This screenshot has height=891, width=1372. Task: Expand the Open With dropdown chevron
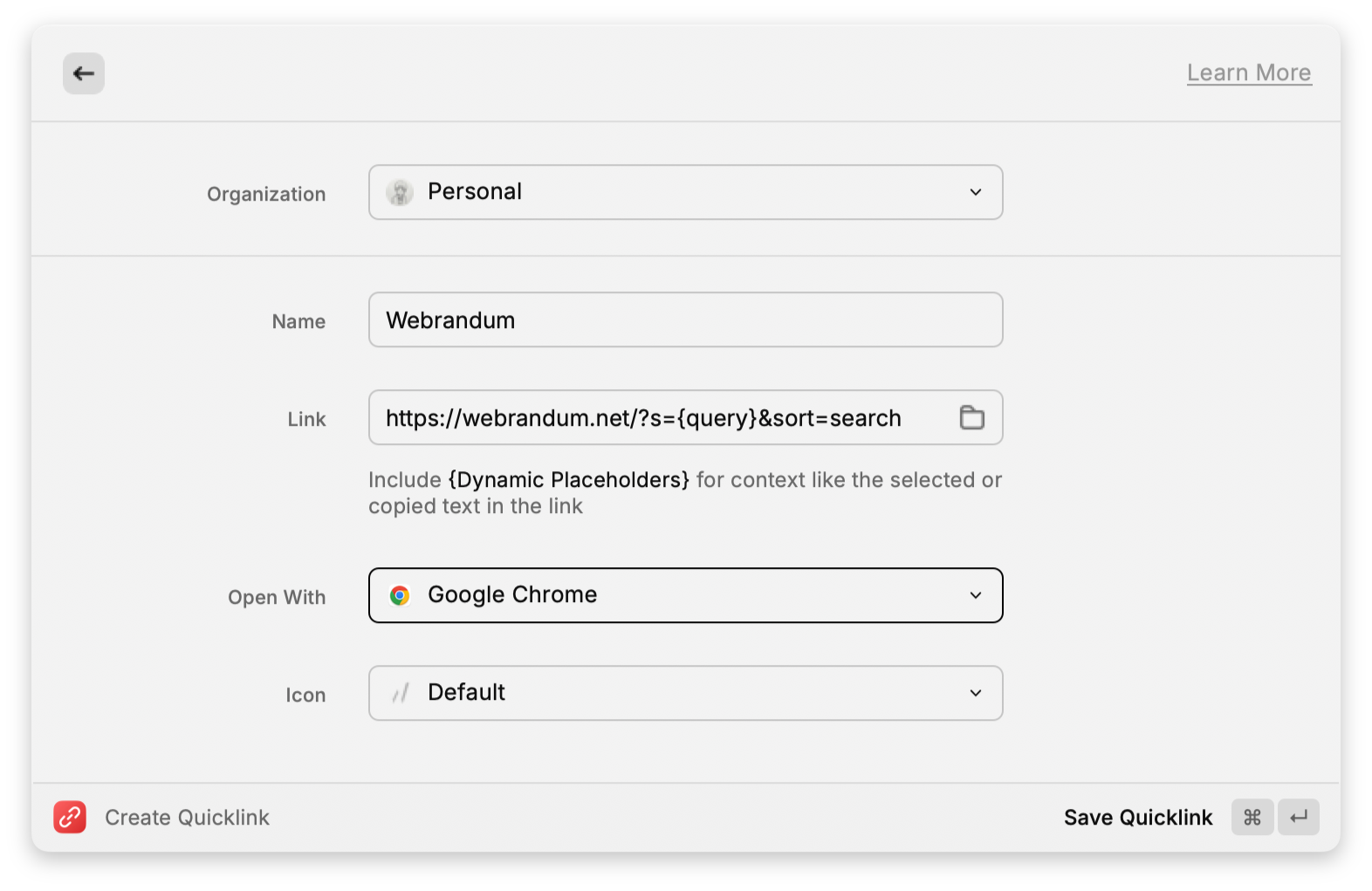pos(975,595)
